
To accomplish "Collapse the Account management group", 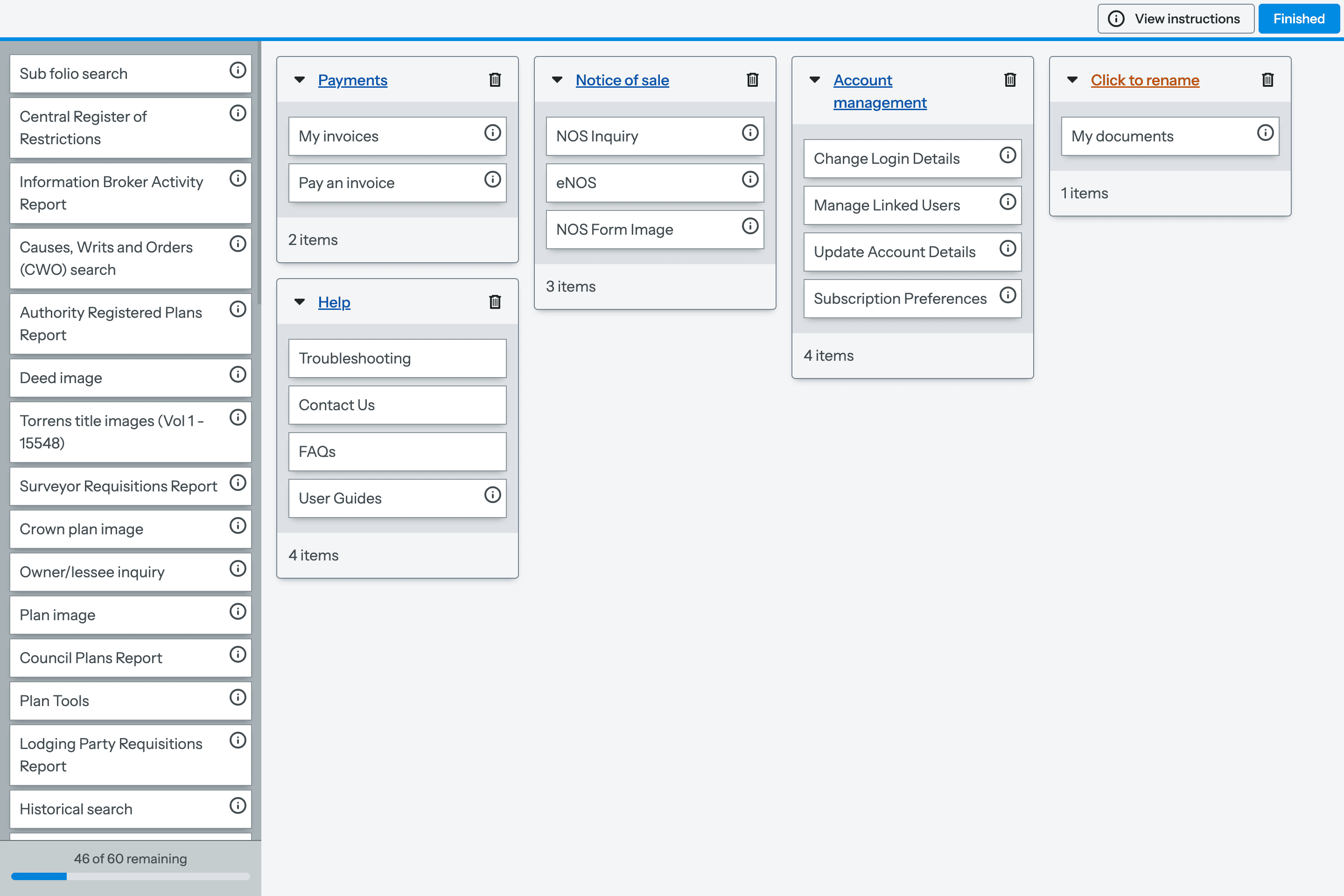I will [815, 80].
